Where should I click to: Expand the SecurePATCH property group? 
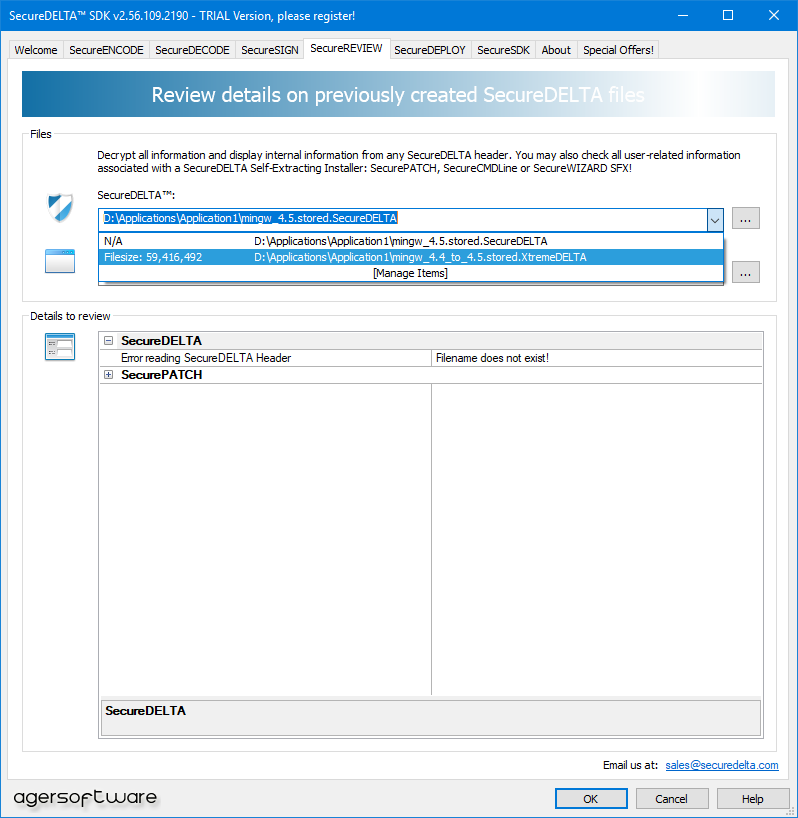click(108, 375)
